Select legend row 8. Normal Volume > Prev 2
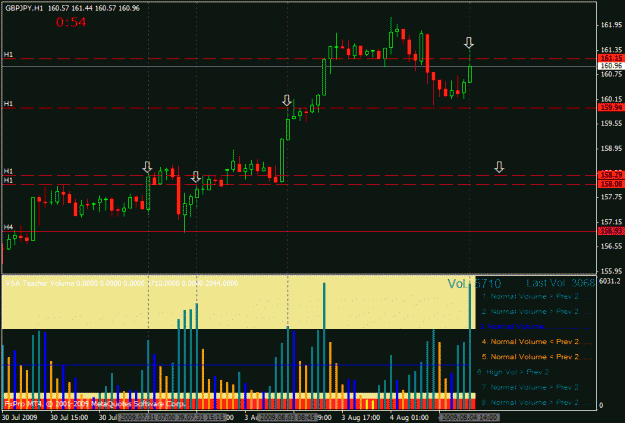The width and height of the screenshot is (625, 423). tap(536, 402)
